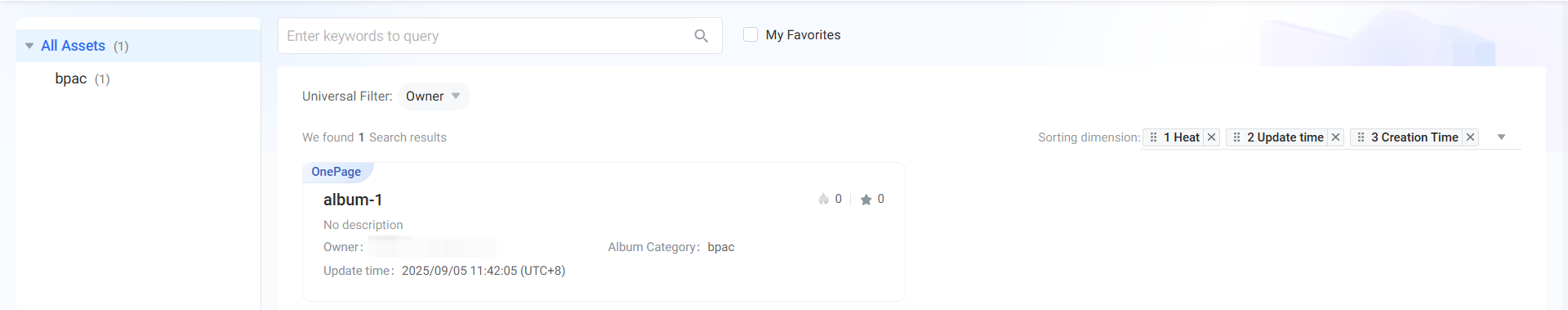This screenshot has width=1568, height=310.
Task: Select All Assets in the sidebar
Action: coord(73,46)
